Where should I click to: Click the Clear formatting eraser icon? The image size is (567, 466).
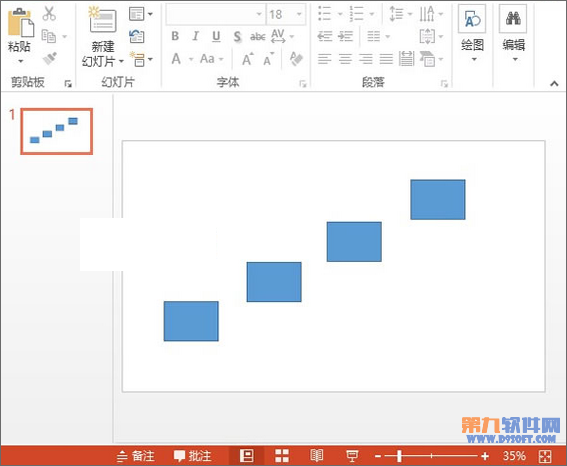coord(296,59)
